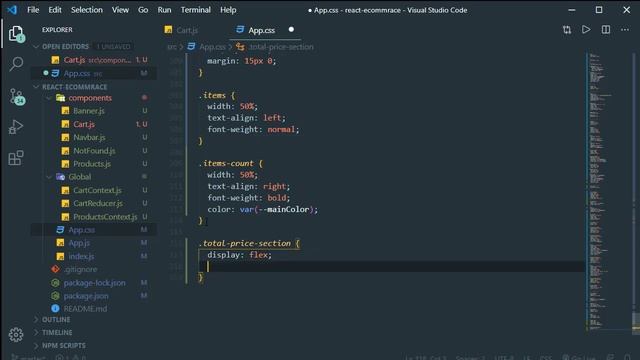The width and height of the screenshot is (640, 360).
Task: Click the Explorer panel title
Action: (x=57, y=30)
